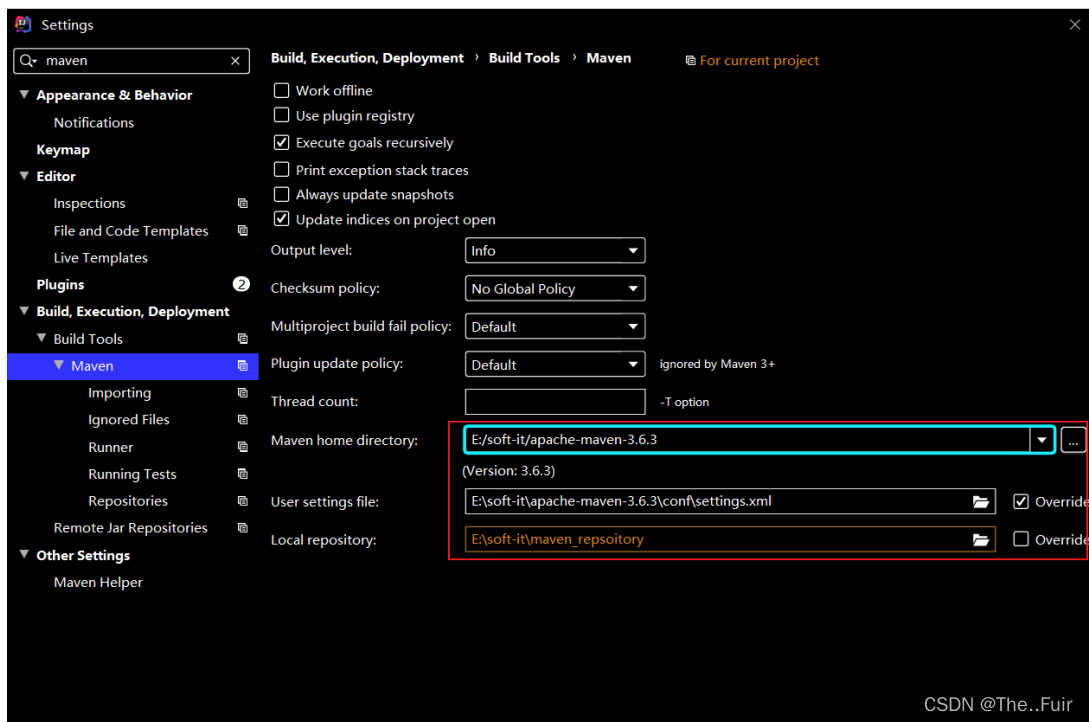The height and width of the screenshot is (722, 1089).
Task: Uncheck Update indices on project open
Action: [281, 219]
